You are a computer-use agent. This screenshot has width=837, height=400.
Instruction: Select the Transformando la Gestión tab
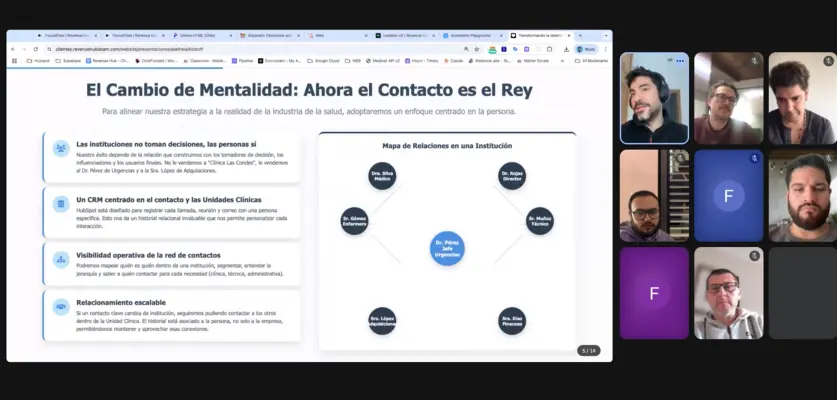[540, 35]
